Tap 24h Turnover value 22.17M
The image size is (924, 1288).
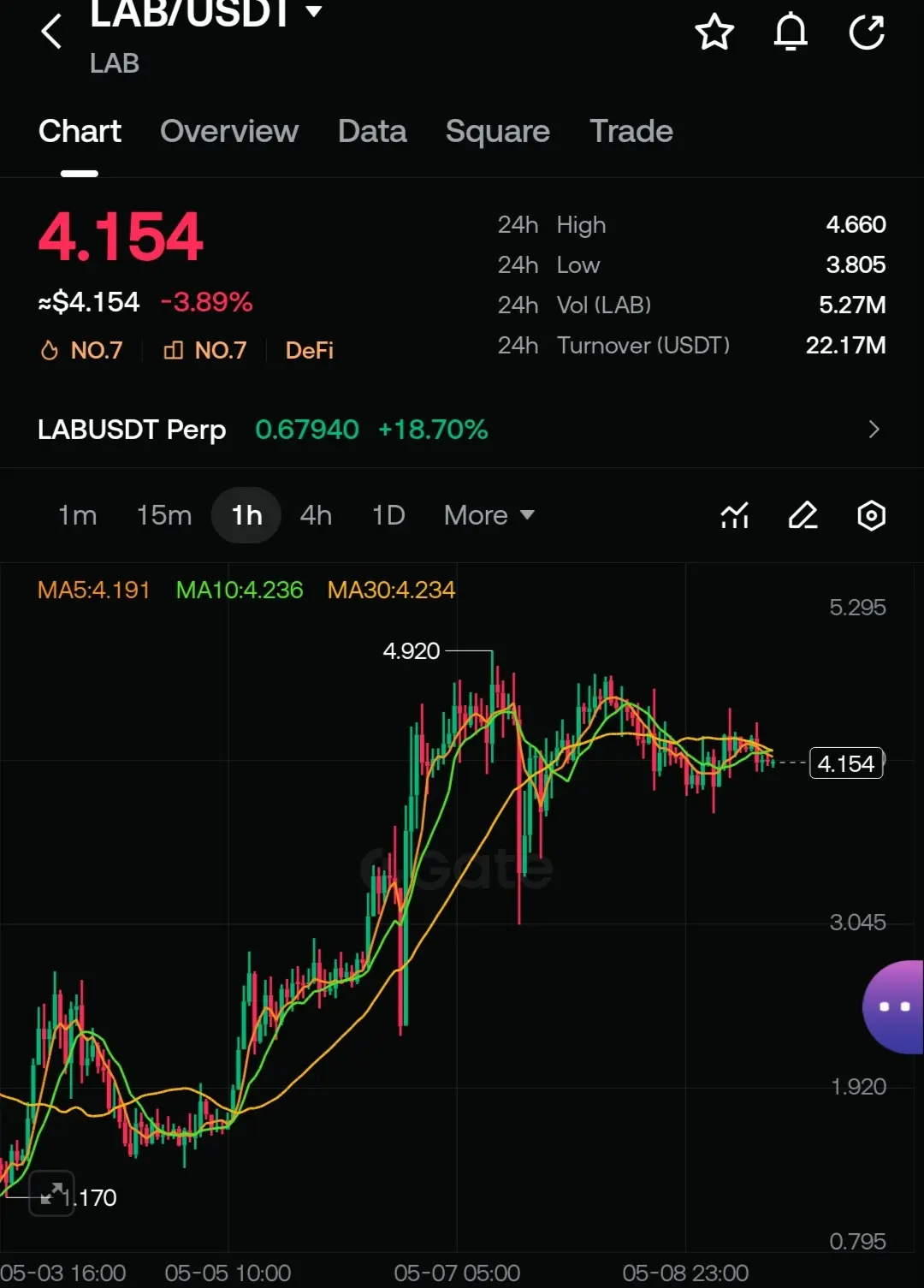click(x=845, y=345)
